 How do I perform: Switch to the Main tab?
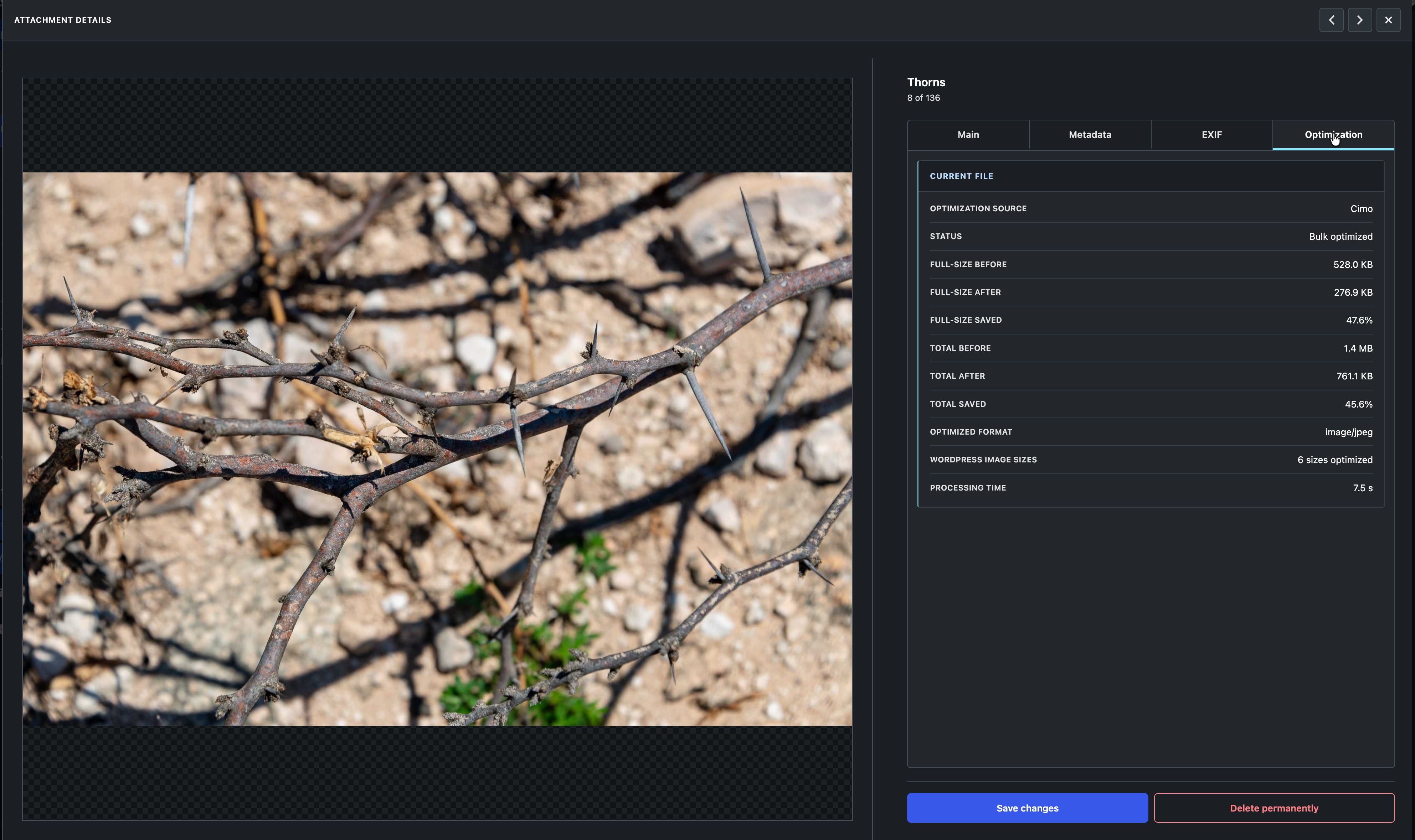click(968, 135)
